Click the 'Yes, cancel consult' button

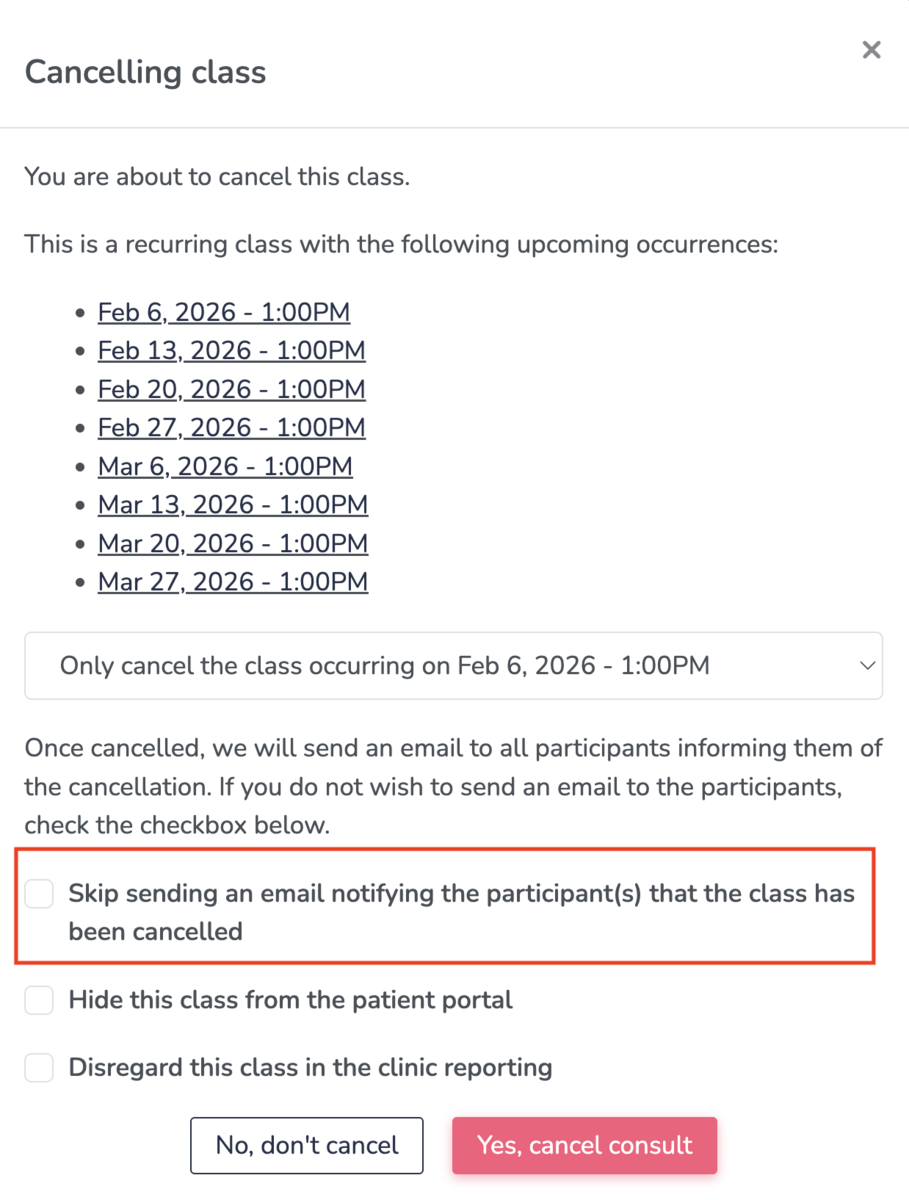(584, 1145)
